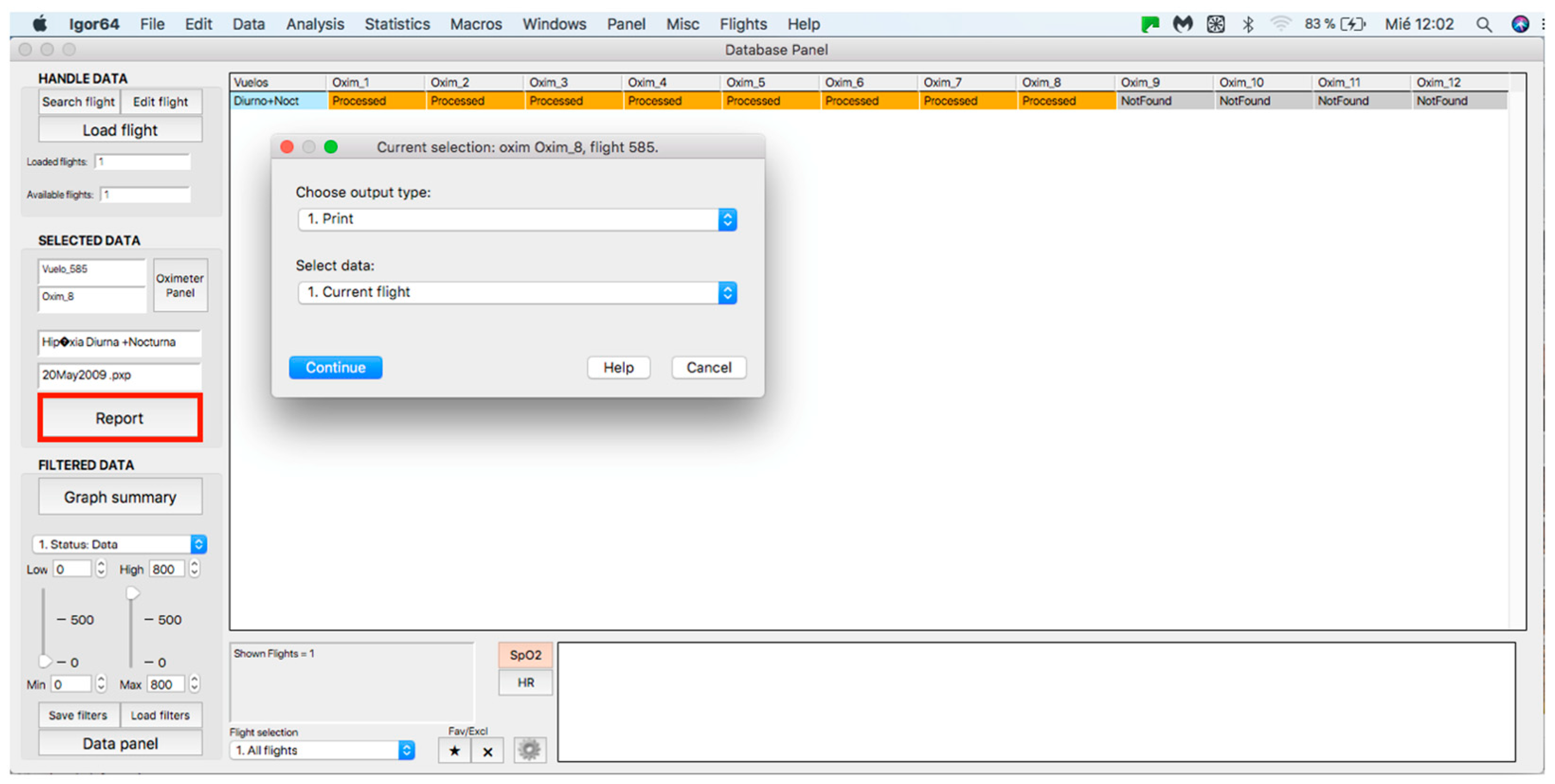
Task: Click the favorite star icon
Action: [x=455, y=751]
